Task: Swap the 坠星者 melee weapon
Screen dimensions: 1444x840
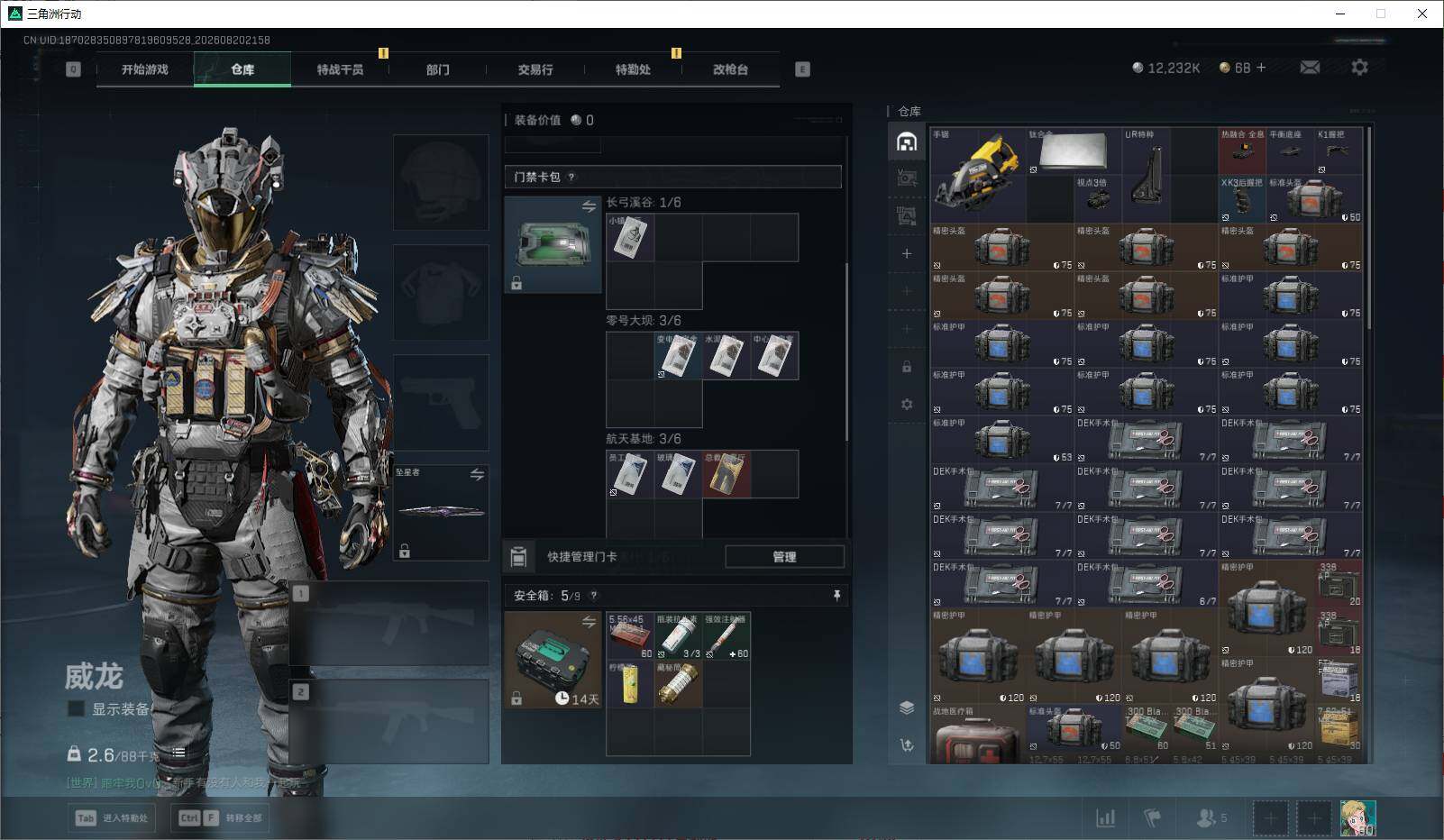Action: click(477, 474)
